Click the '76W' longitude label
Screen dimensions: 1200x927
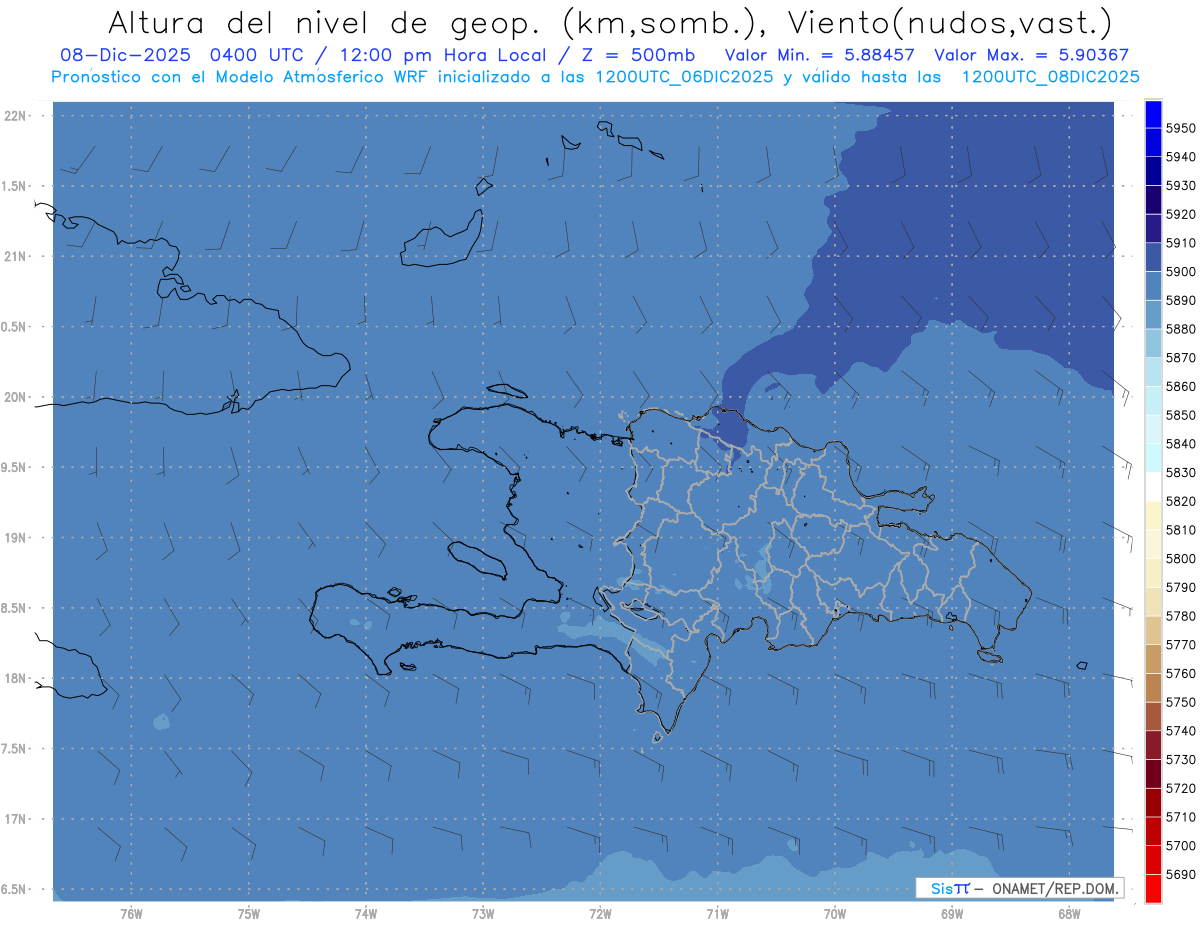pyautogui.click(x=131, y=913)
